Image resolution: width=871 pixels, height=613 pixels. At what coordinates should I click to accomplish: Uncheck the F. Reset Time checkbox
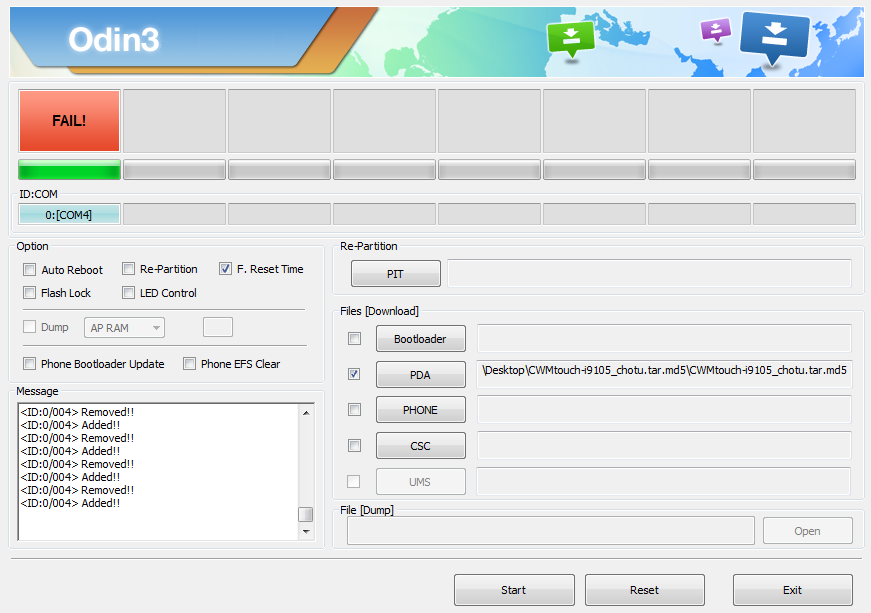pos(225,269)
